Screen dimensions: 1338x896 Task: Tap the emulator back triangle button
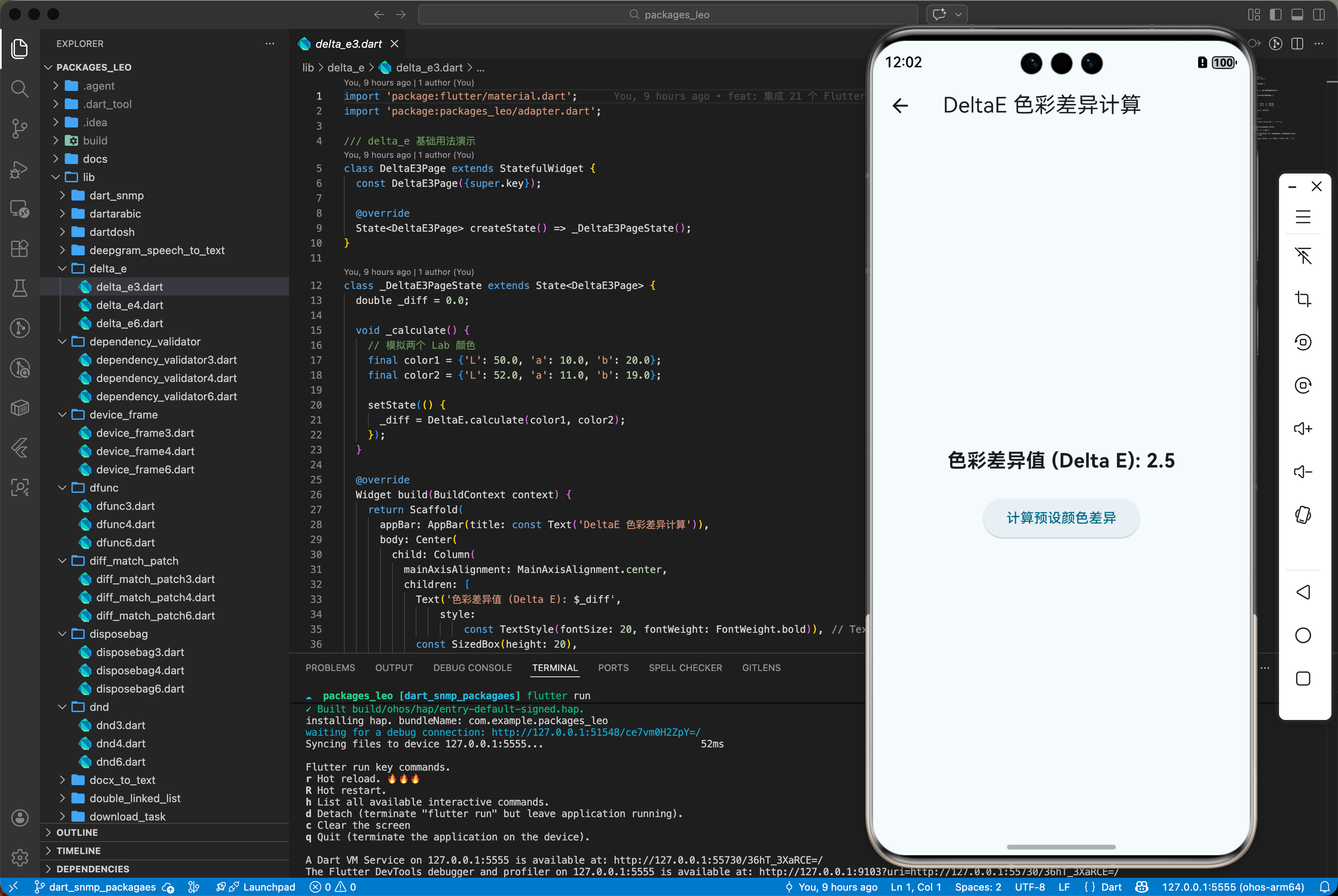(1303, 592)
